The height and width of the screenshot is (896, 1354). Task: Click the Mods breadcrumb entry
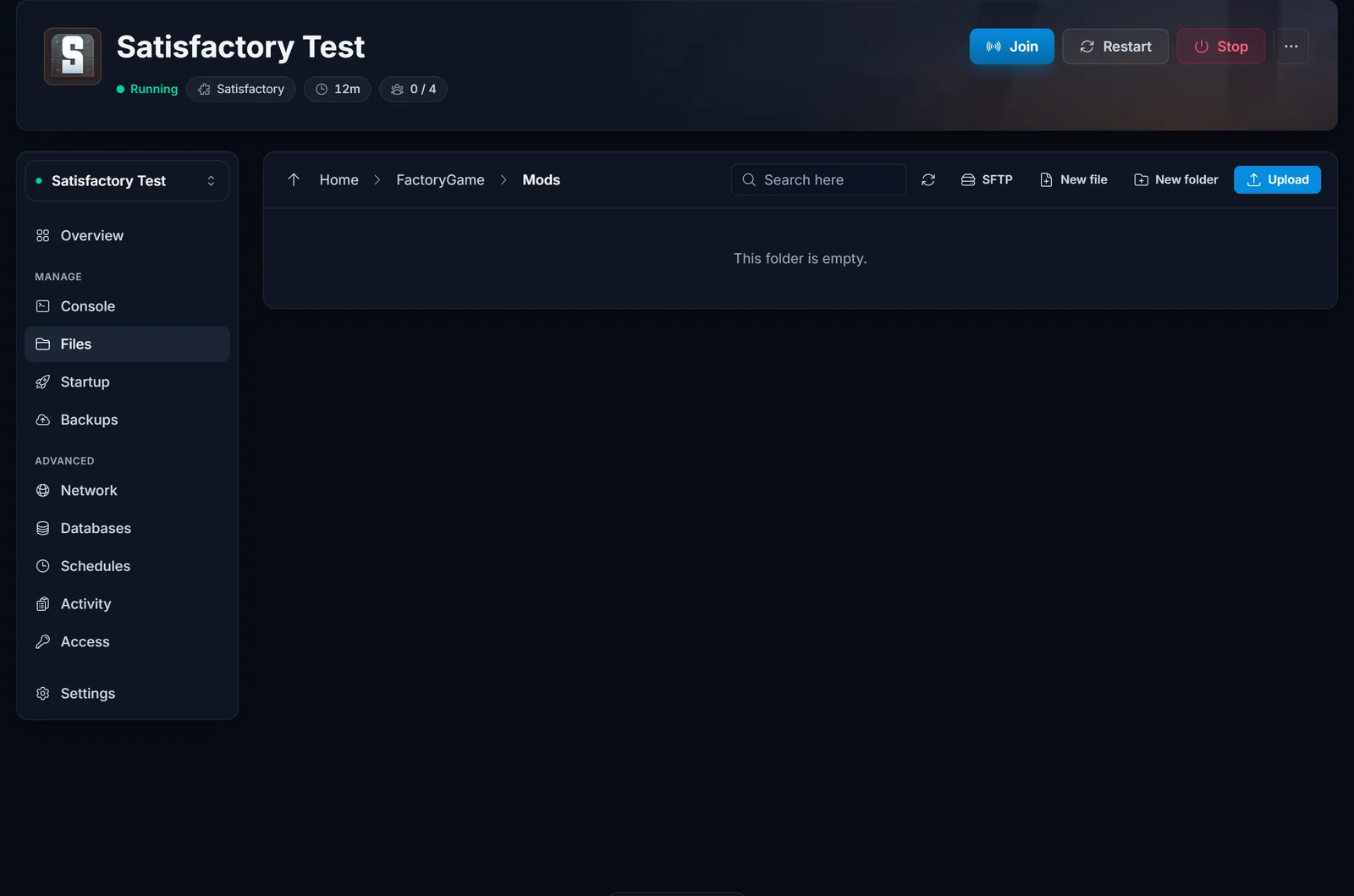click(541, 179)
